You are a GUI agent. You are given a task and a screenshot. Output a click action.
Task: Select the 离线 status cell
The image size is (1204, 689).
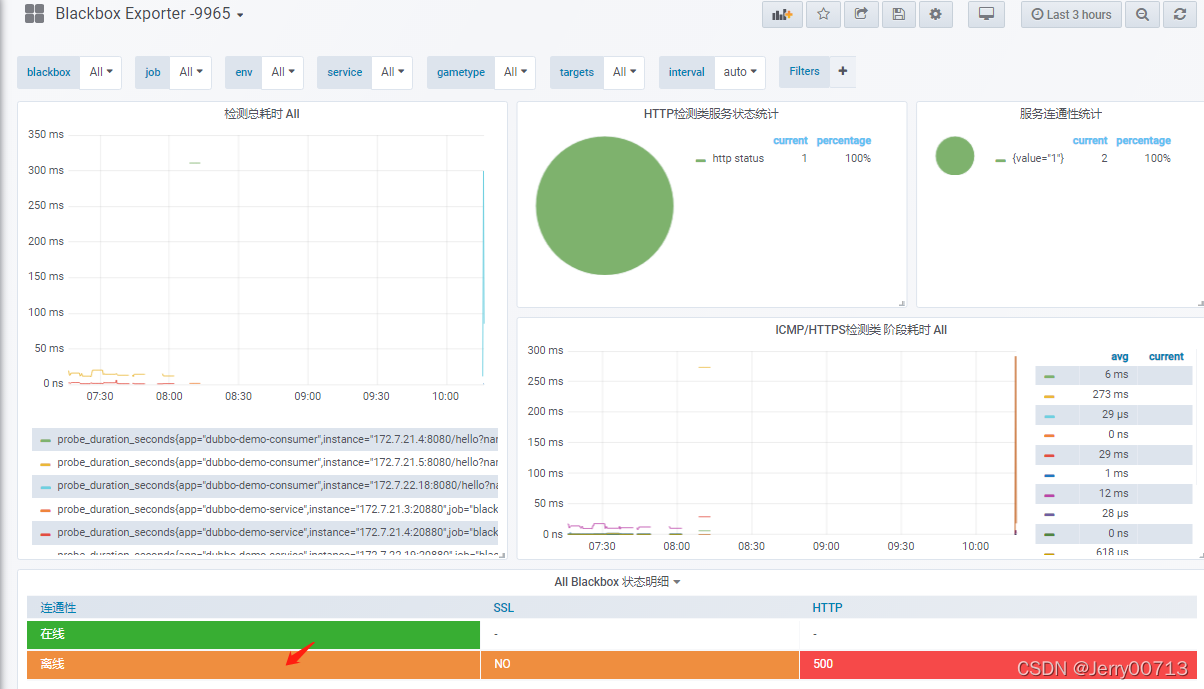(254, 664)
